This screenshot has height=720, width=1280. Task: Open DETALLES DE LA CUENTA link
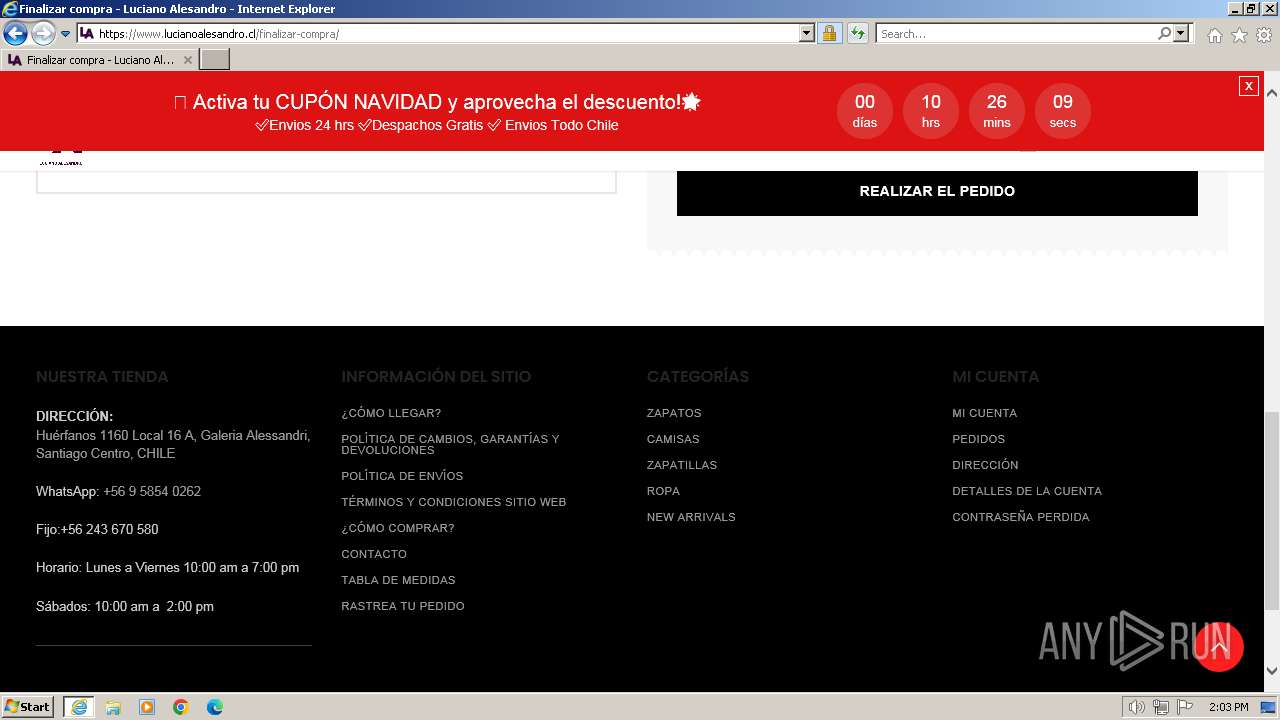click(1027, 491)
